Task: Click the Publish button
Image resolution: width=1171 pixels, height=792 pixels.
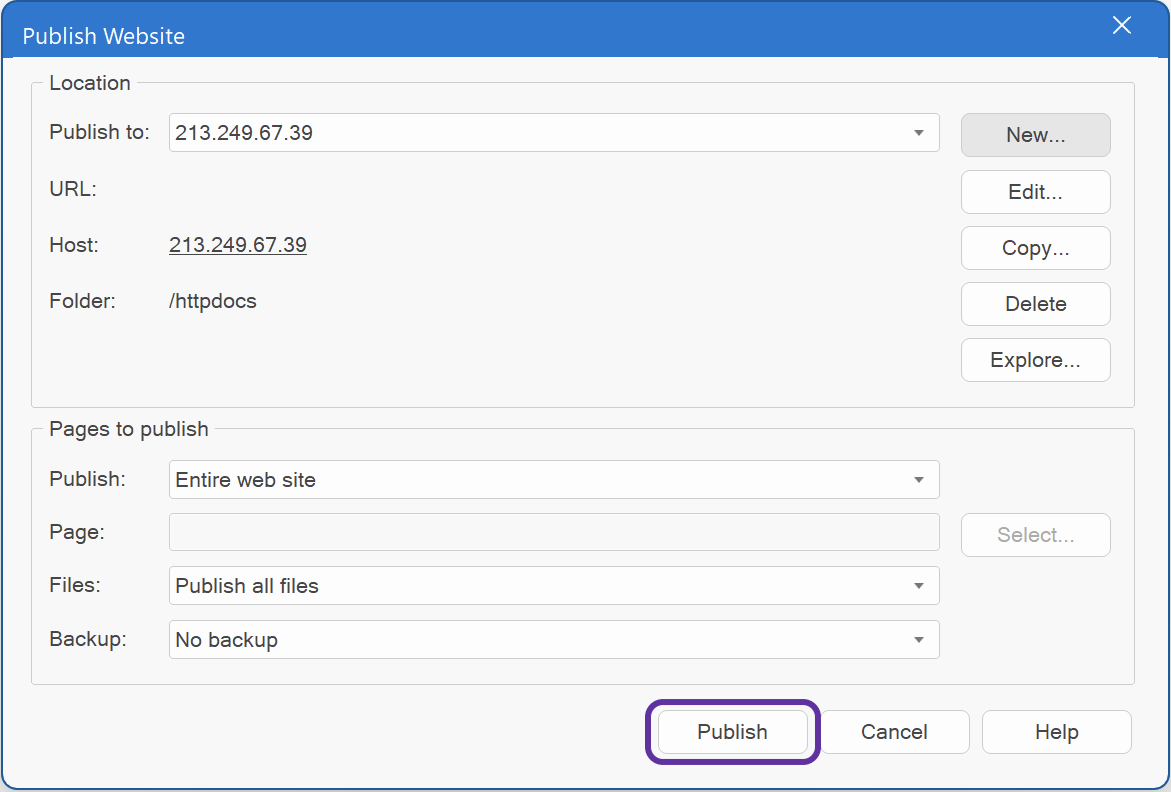Action: (732, 732)
